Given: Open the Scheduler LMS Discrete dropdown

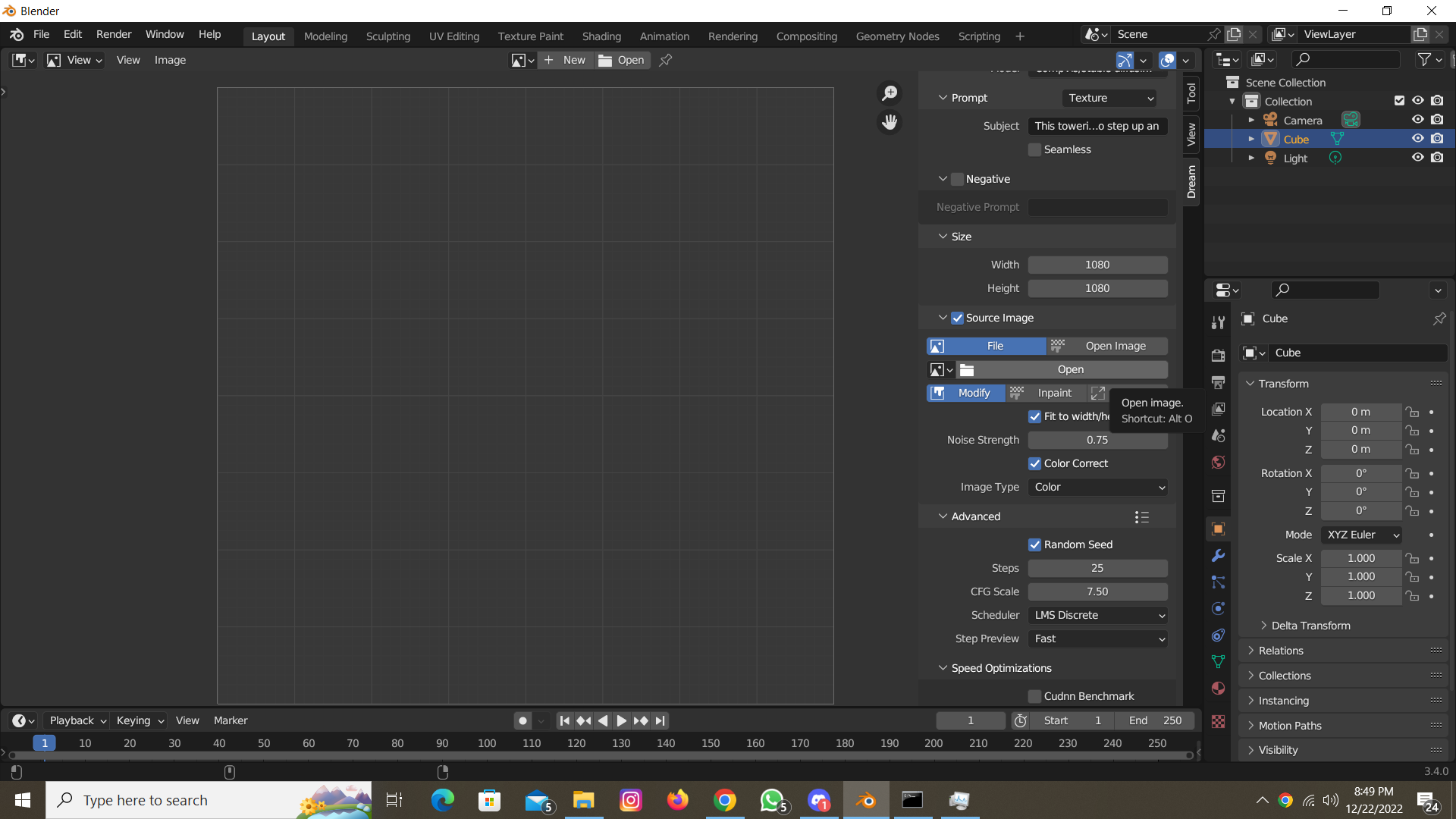Looking at the screenshot, I should tap(1097, 615).
